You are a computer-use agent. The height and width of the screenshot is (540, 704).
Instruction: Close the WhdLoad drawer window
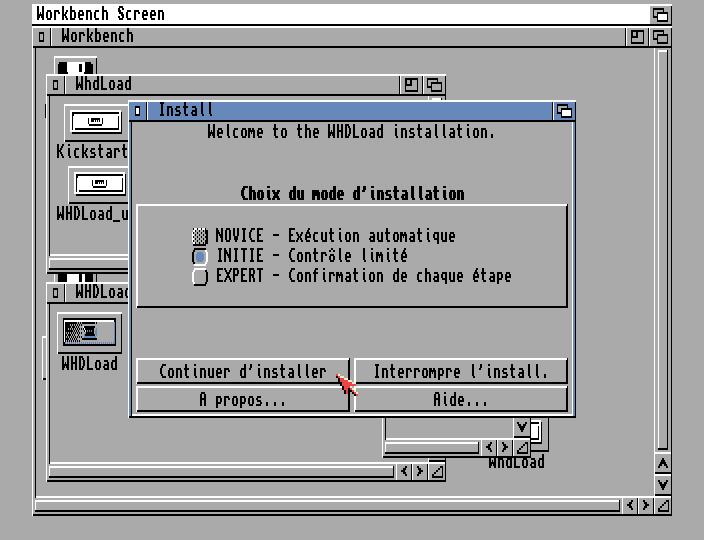point(55,85)
